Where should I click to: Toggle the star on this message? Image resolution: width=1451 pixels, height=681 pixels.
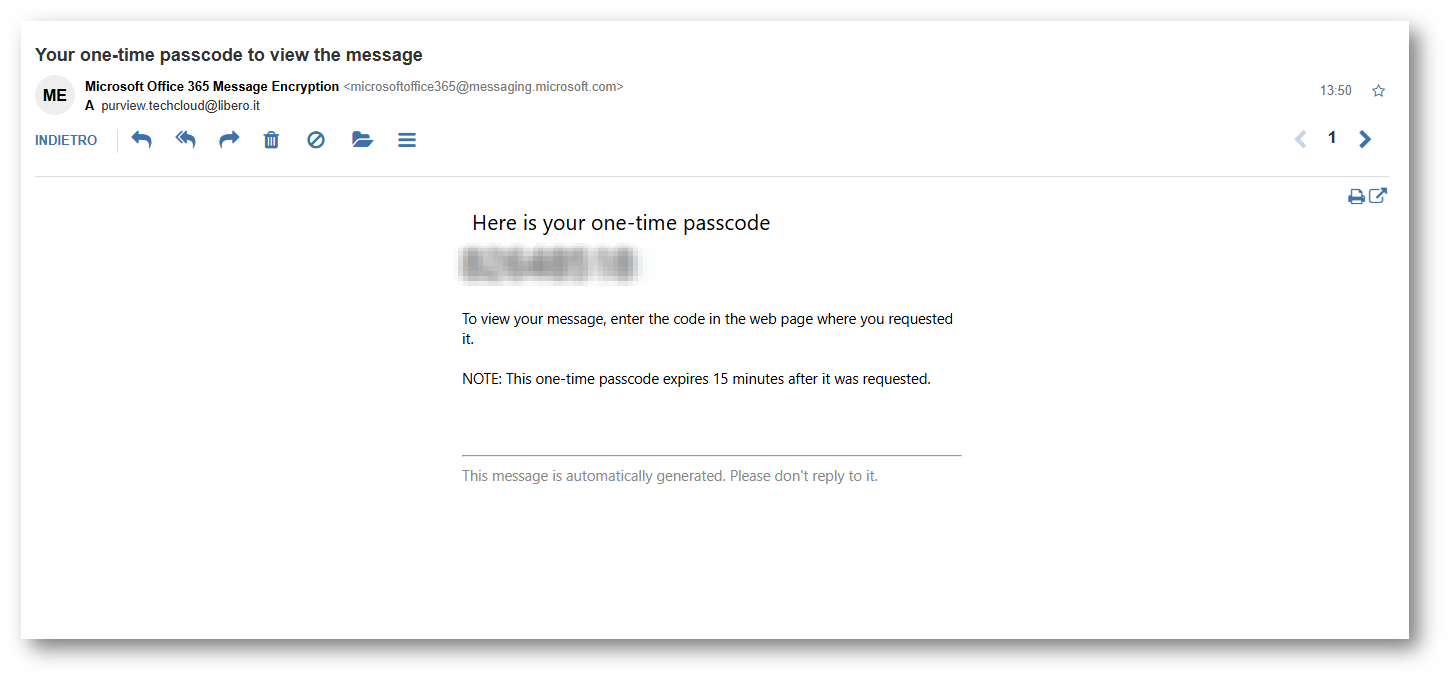tap(1379, 91)
